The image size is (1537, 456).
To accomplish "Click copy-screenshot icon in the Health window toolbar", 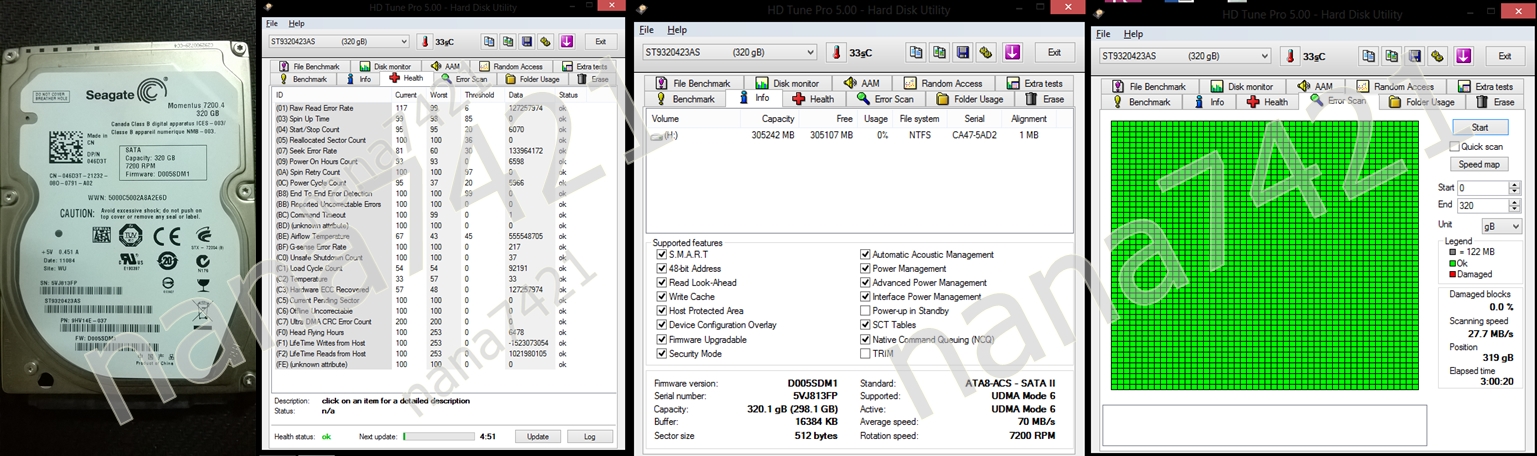I will pos(508,41).
